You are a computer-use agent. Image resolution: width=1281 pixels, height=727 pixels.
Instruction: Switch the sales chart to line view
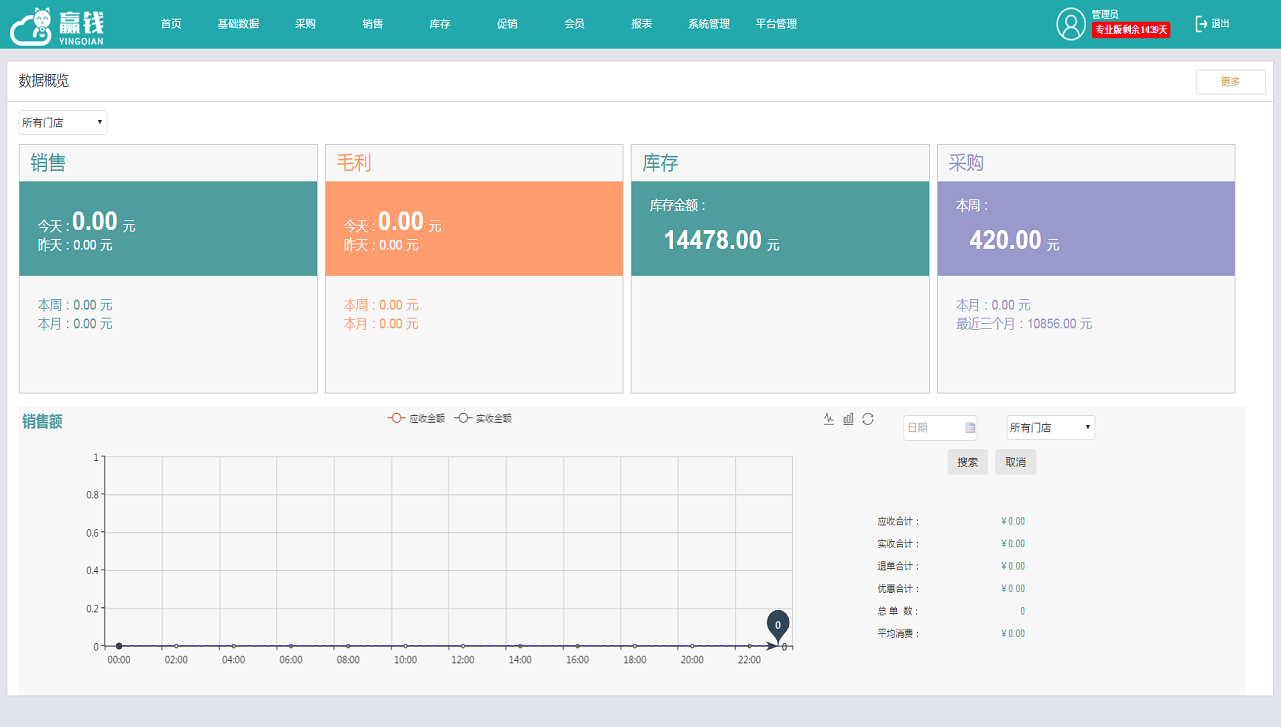pyautogui.click(x=829, y=419)
